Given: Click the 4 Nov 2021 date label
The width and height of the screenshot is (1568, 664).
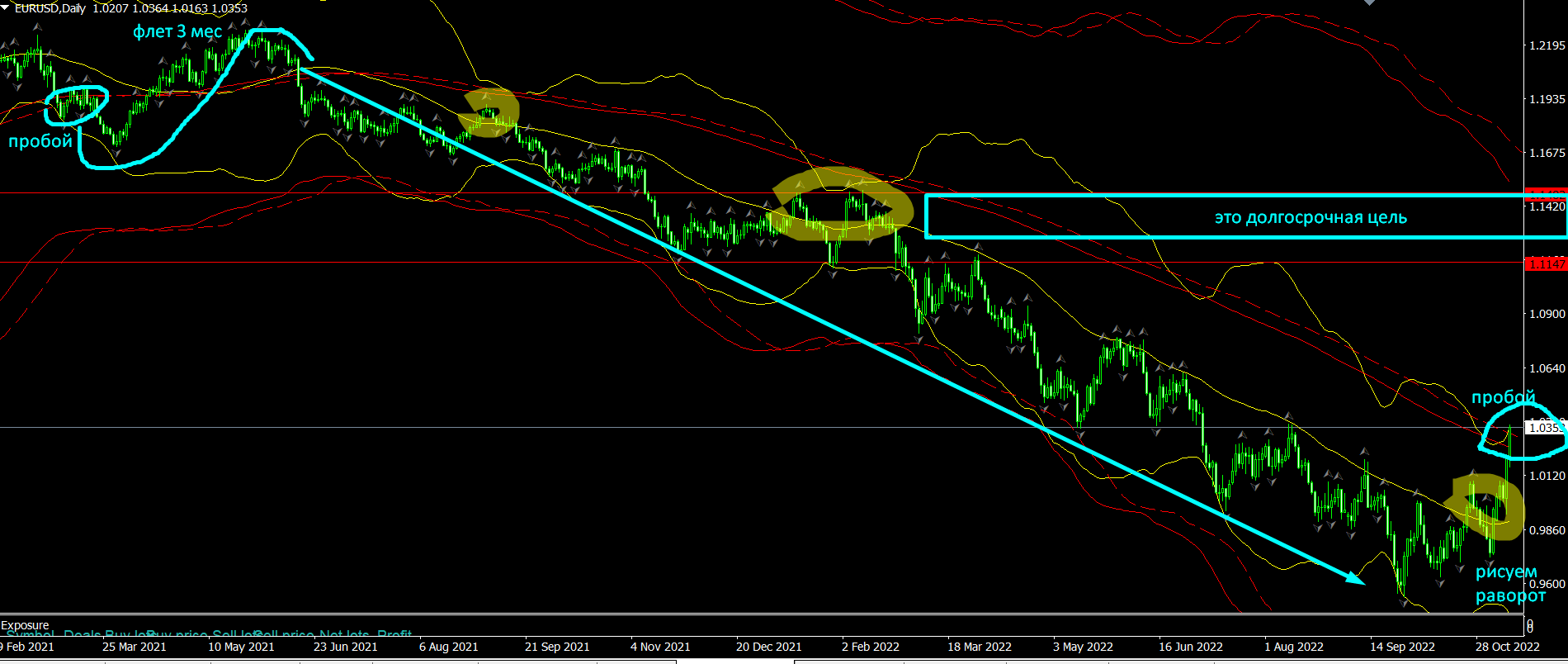Looking at the screenshot, I should click(x=660, y=647).
